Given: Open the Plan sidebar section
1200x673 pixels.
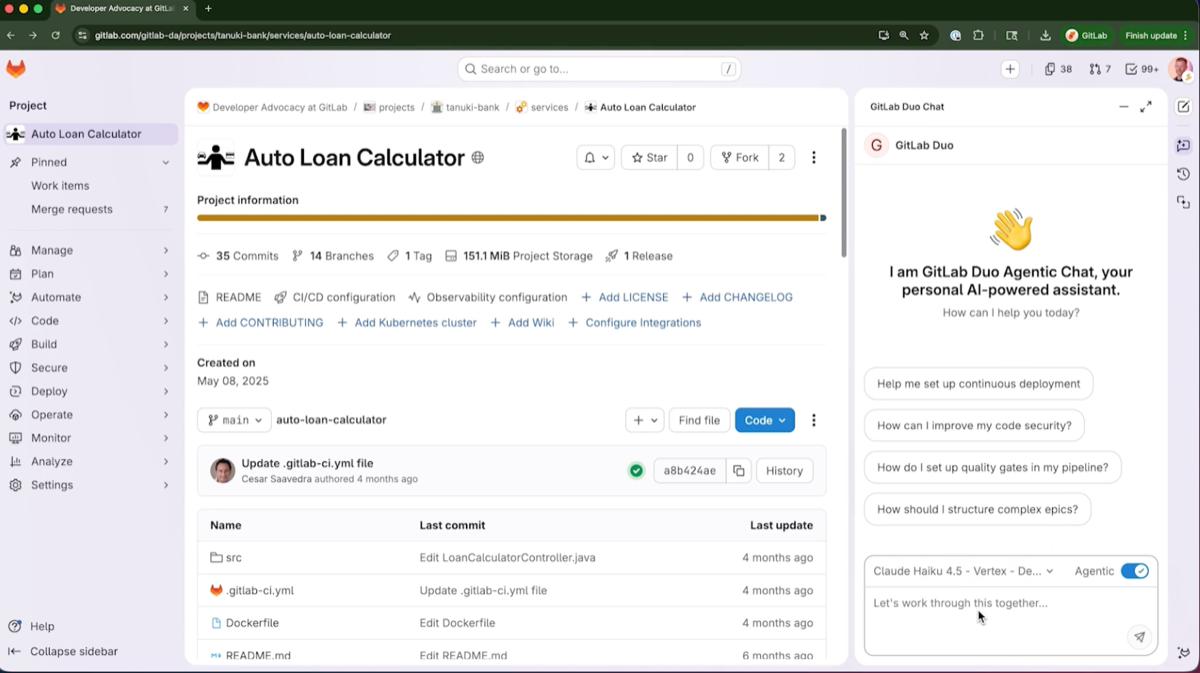Looking at the screenshot, I should [89, 274].
